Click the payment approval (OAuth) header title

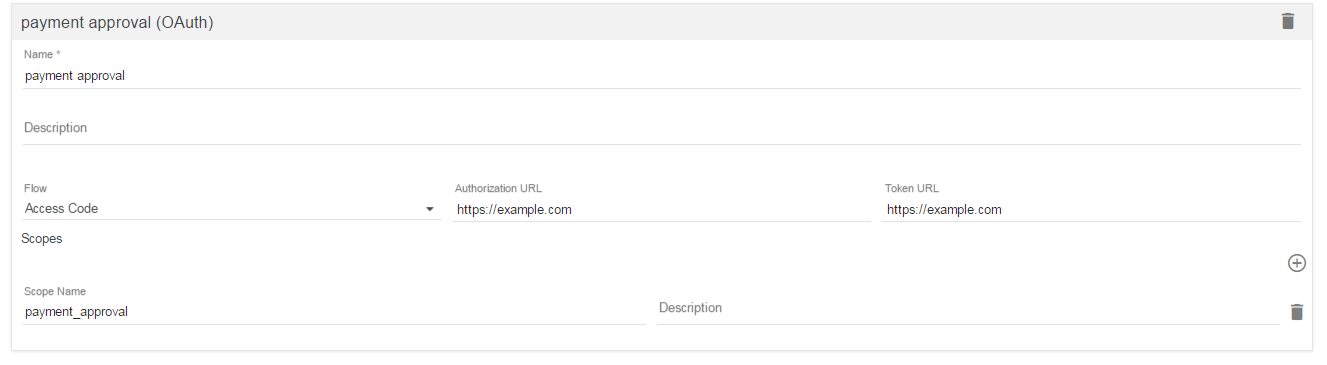(x=117, y=22)
